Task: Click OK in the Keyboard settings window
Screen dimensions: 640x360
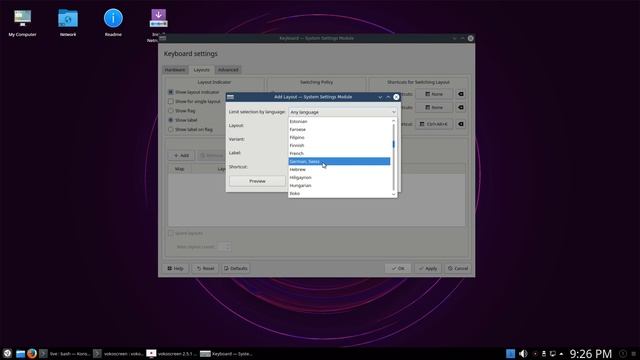Action: (x=398, y=269)
